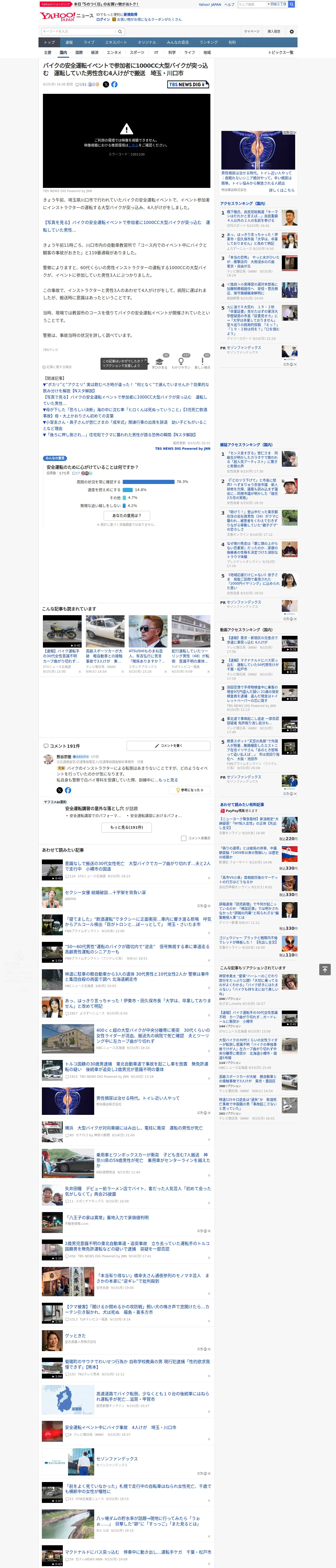Open the マクドナルドにバス突っ込む article
This screenshot has height=1568, width=336.
click(138, 1552)
